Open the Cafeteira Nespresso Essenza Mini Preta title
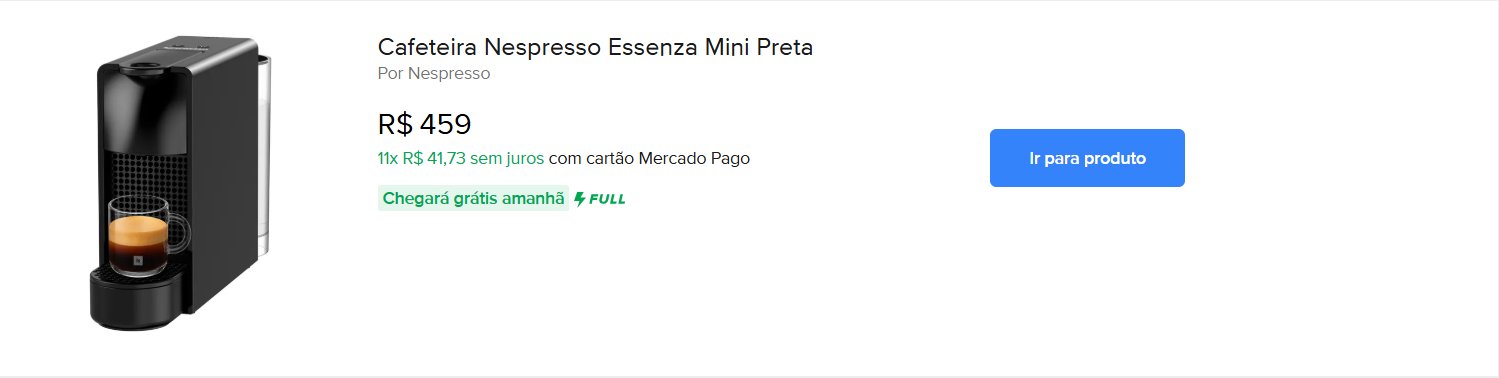 [595, 47]
